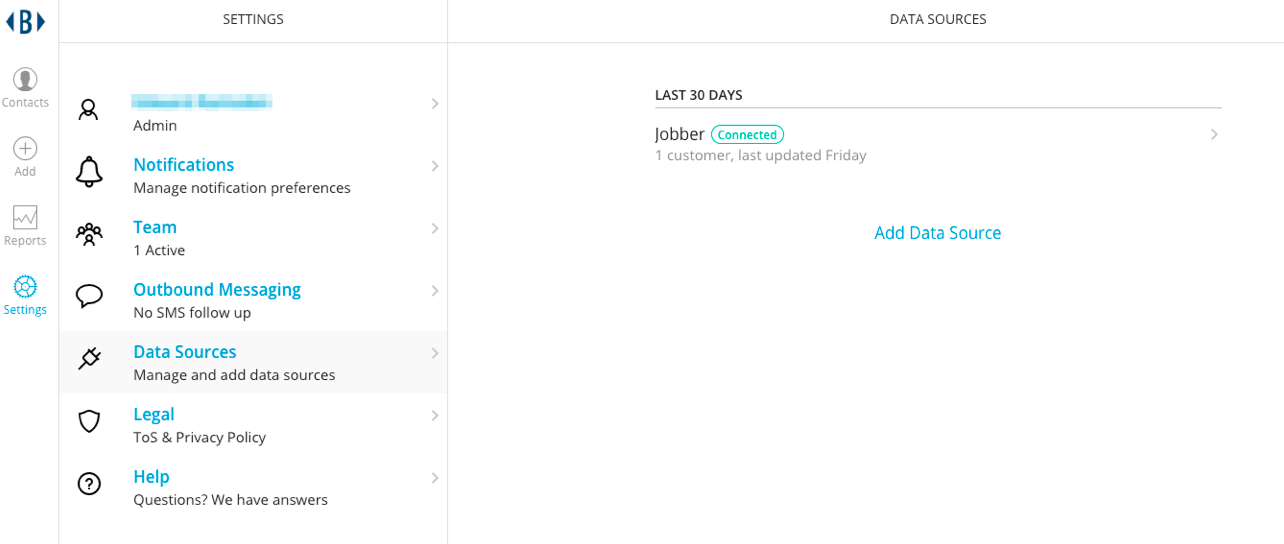Click the app logo in top-left corner

tap(25, 21)
